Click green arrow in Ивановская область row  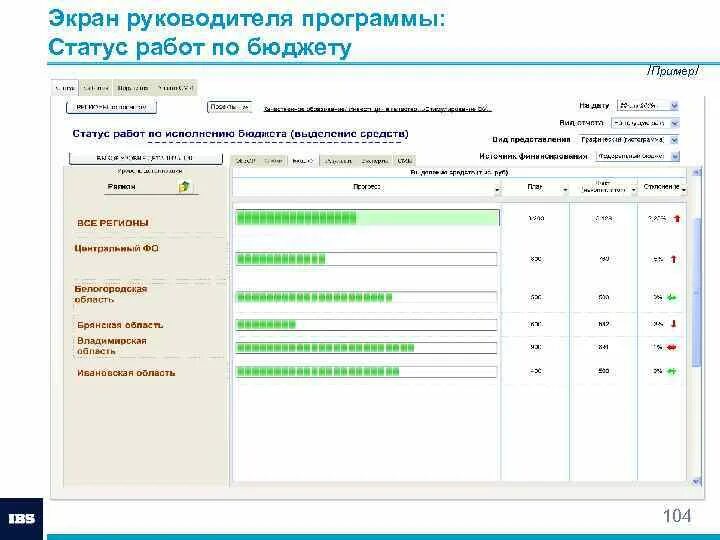[x=672, y=371]
